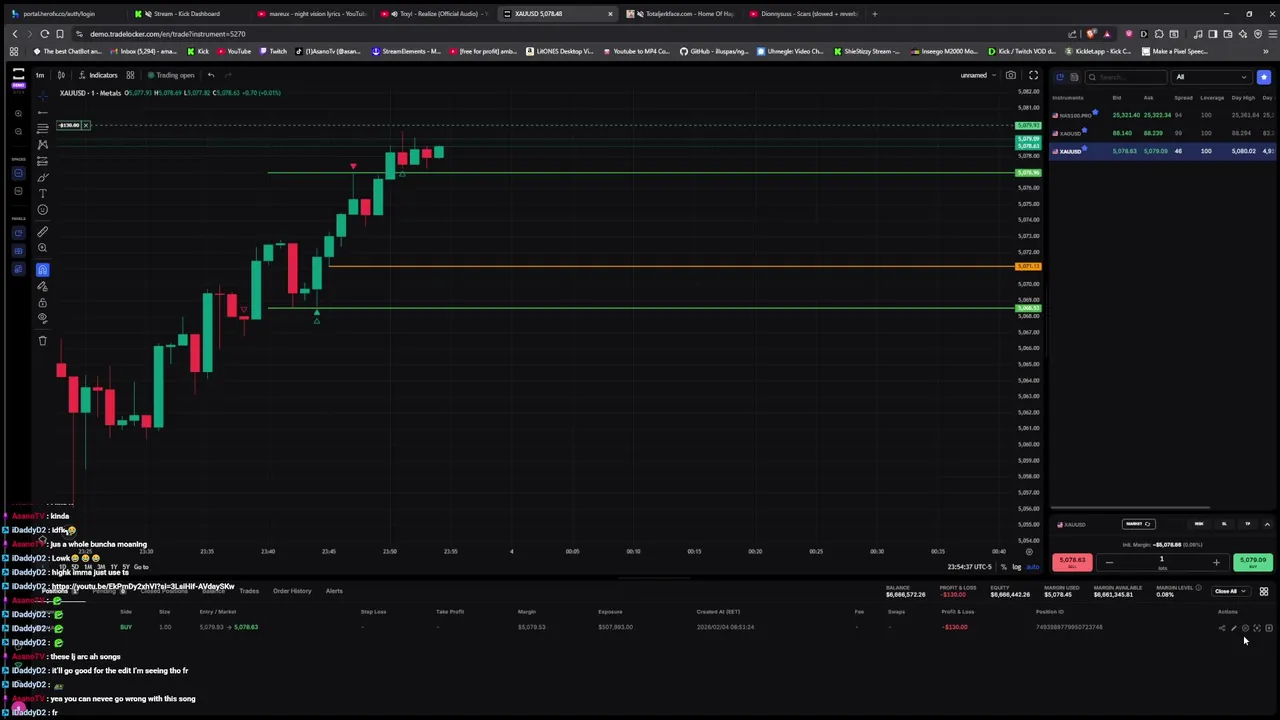1280x720 pixels.
Task: Toggle lock all drawings
Action: (42, 302)
